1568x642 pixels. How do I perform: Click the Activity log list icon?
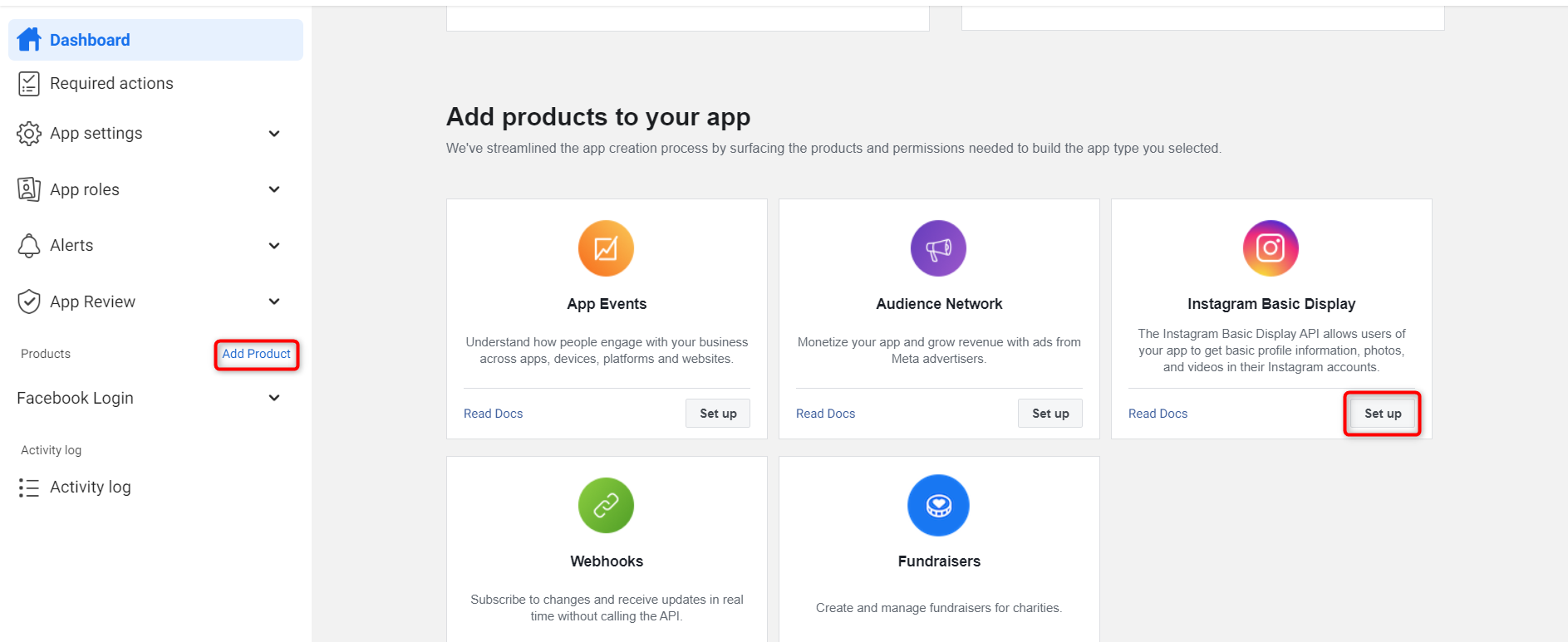point(29,488)
